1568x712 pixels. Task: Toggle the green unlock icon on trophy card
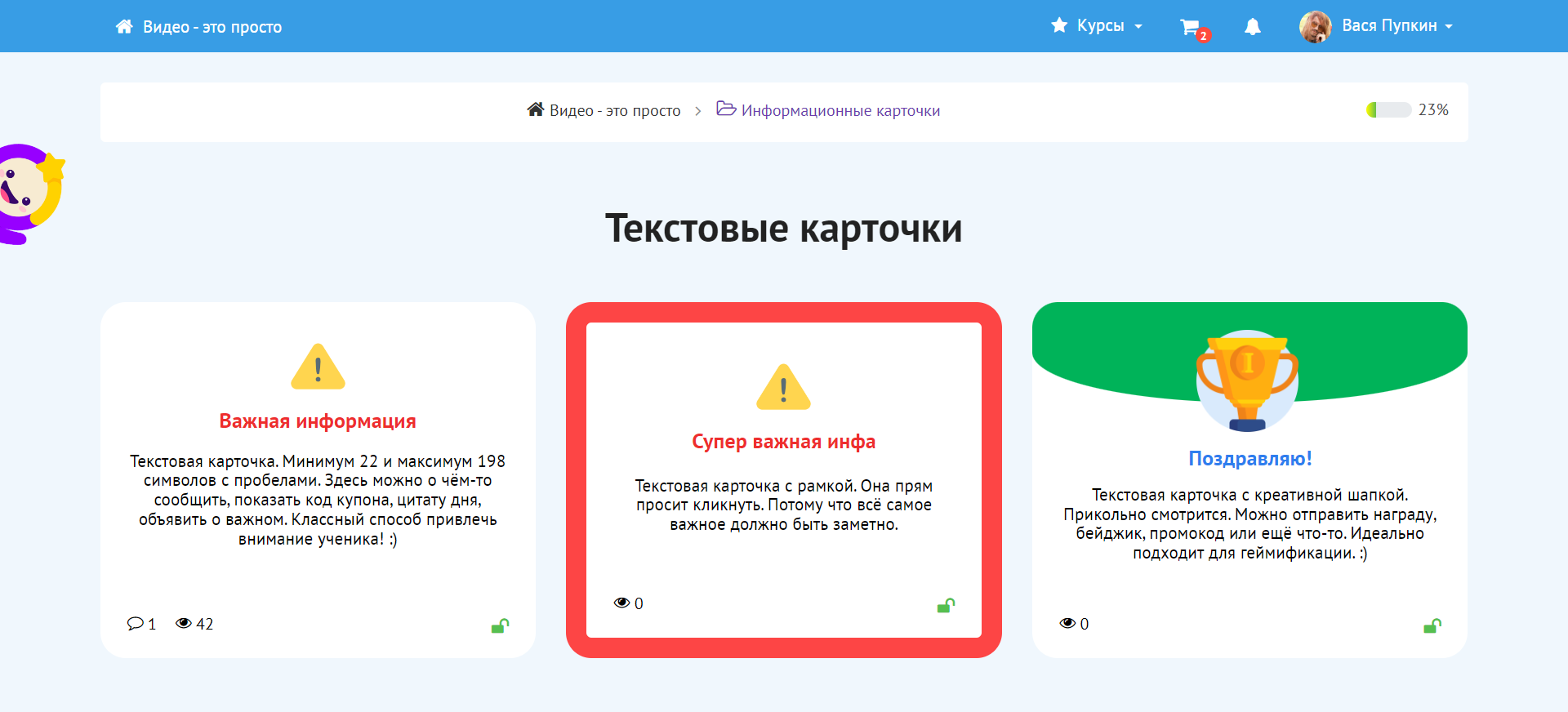(1432, 626)
